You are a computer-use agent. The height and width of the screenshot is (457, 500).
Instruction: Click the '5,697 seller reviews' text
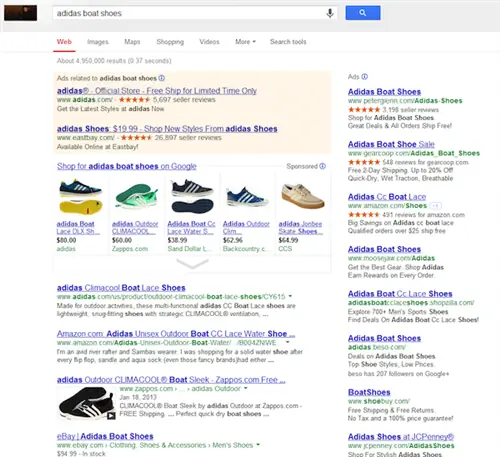(x=184, y=100)
